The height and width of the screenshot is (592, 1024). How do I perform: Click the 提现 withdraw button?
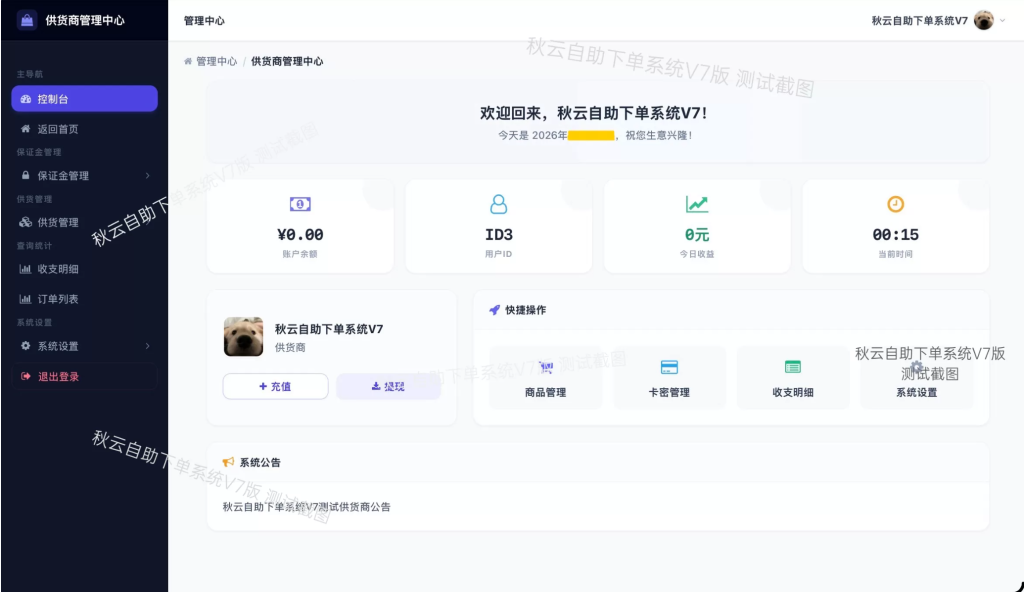[389, 386]
